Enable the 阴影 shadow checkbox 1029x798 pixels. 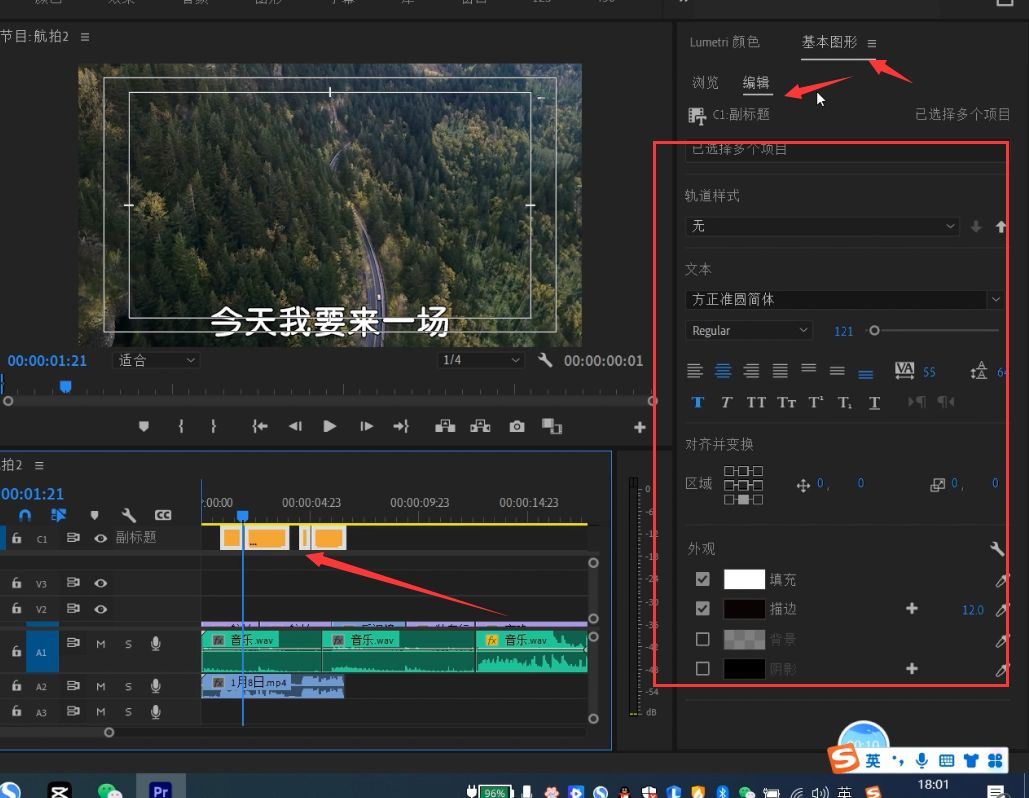coord(702,669)
